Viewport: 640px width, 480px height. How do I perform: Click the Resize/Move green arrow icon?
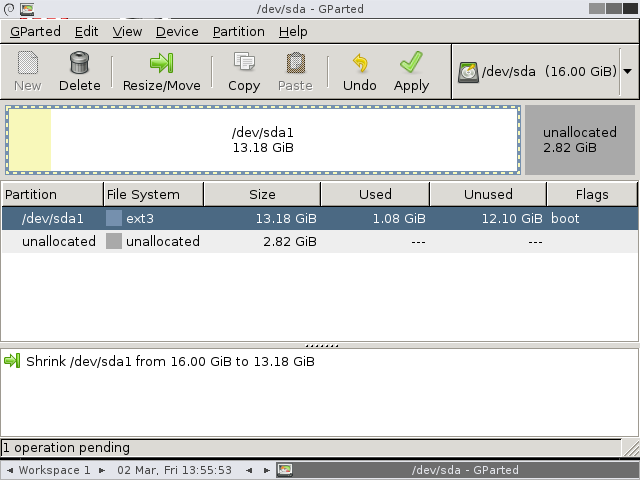(162, 63)
